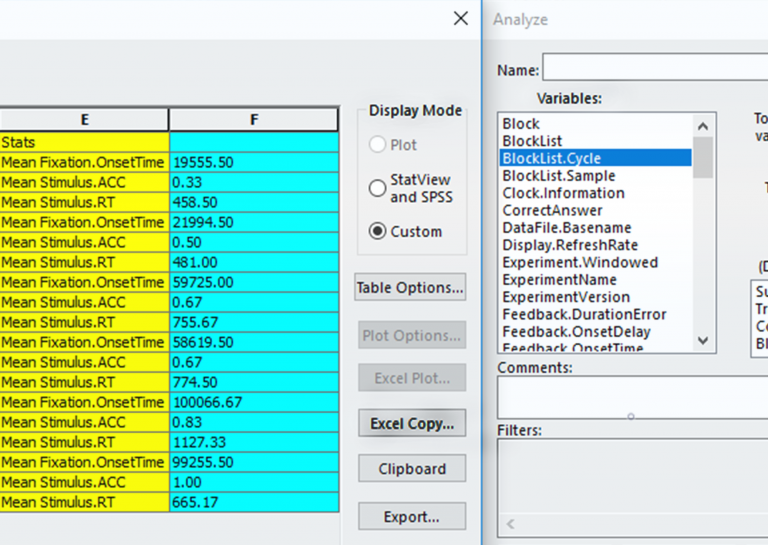Image resolution: width=768 pixels, height=545 pixels.
Task: Click the Excel Plot button
Action: click(x=411, y=378)
